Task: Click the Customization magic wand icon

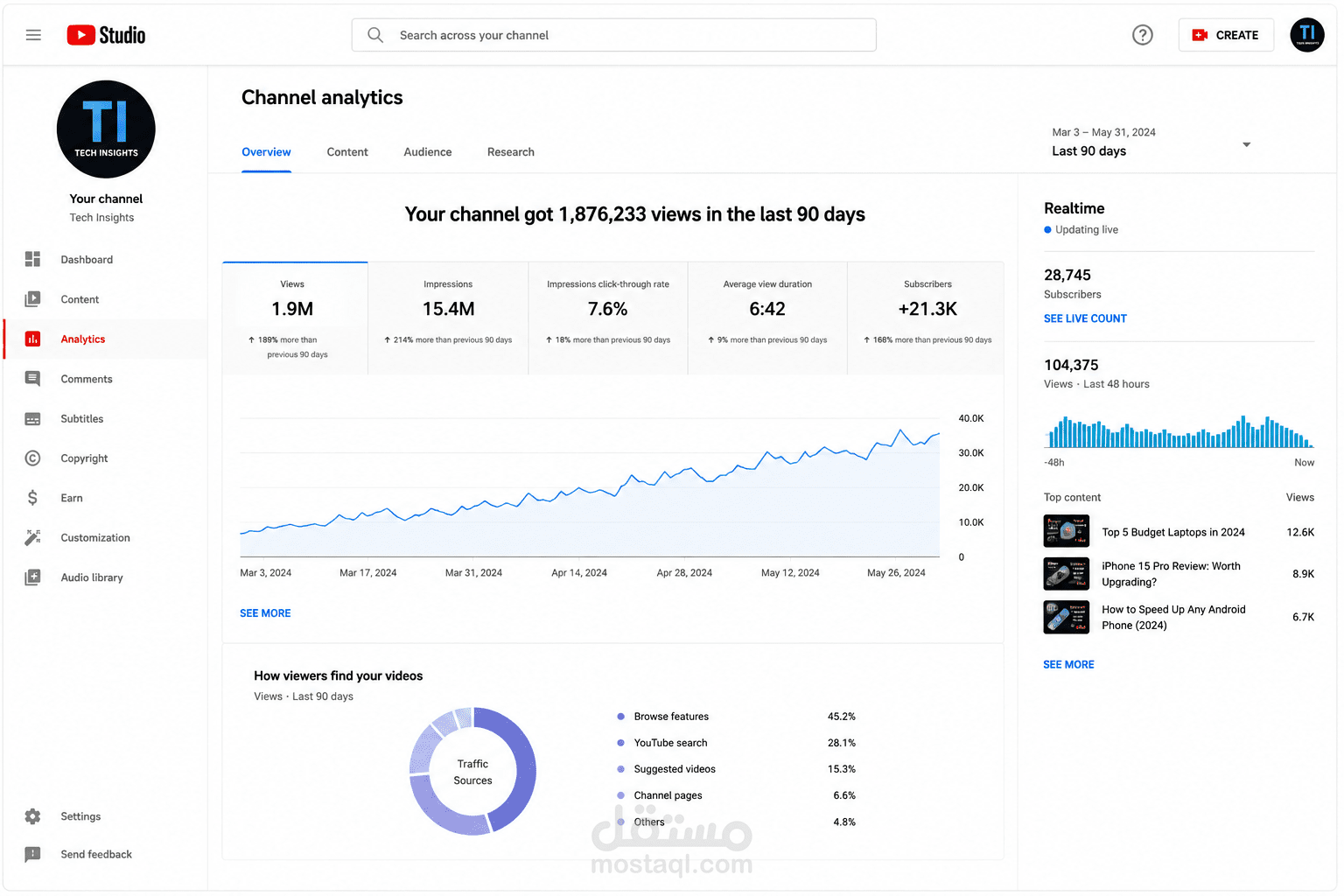Action: (32, 537)
